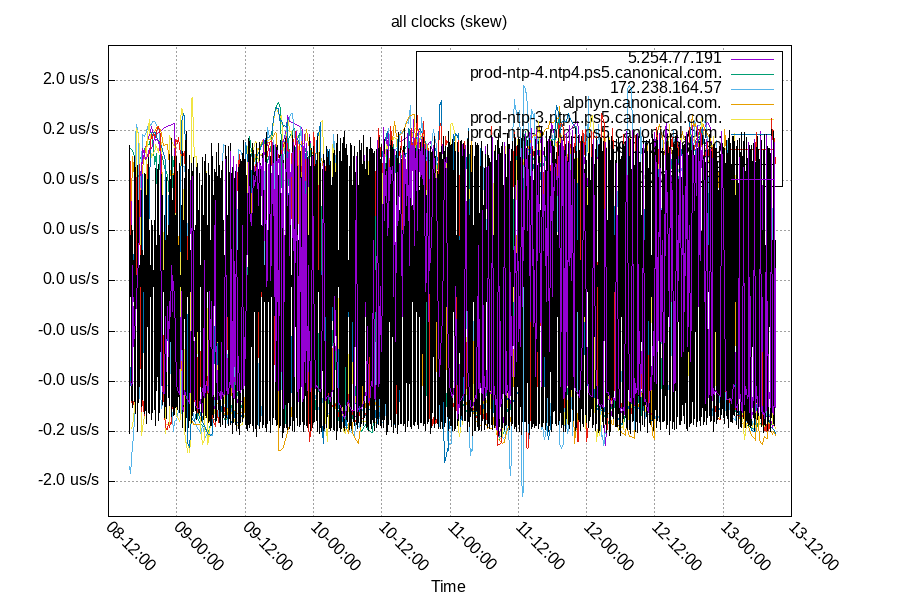
Task: Click the "10-00:00" time tick label
Action: pos(336,546)
